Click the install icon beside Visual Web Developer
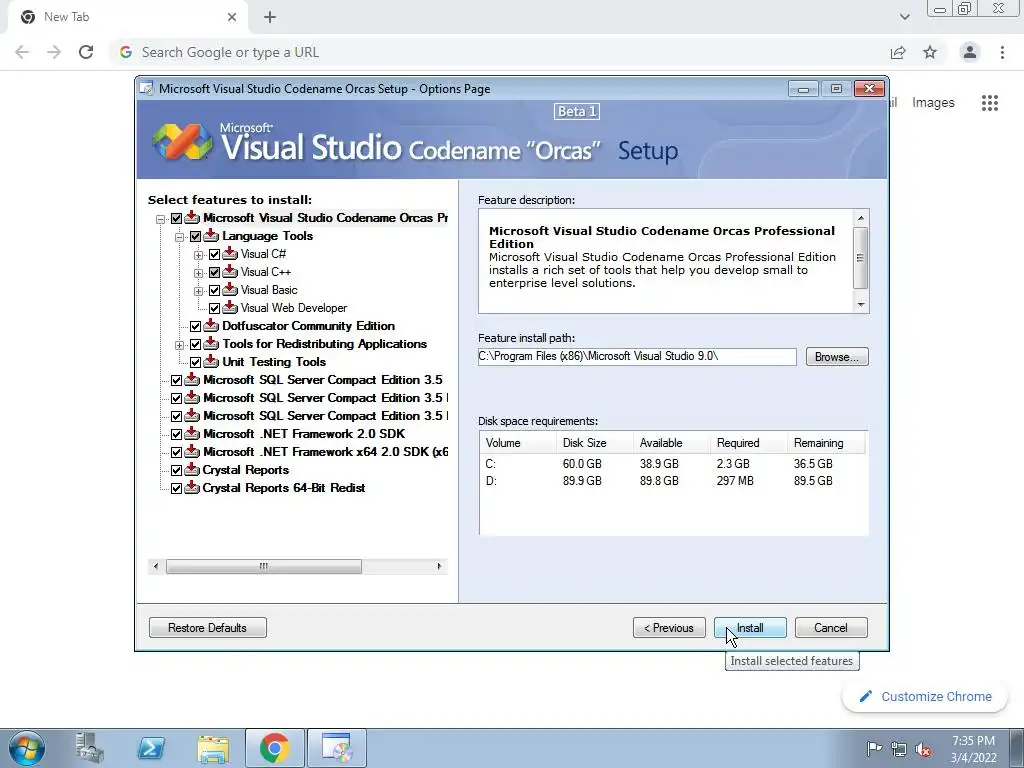Image resolution: width=1024 pixels, height=768 pixels. point(230,308)
